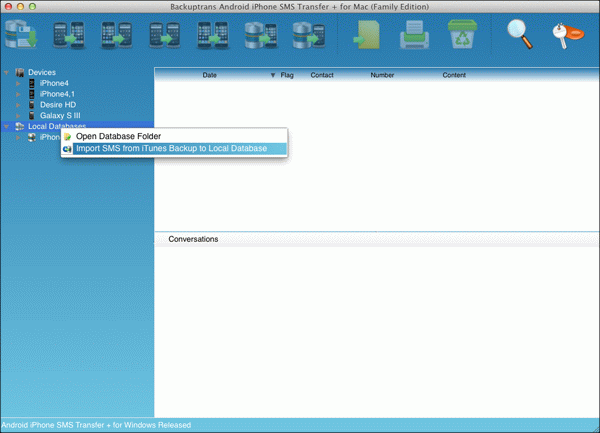Click the green recycle bin delete icon
The width and height of the screenshot is (600, 433).
[462, 34]
